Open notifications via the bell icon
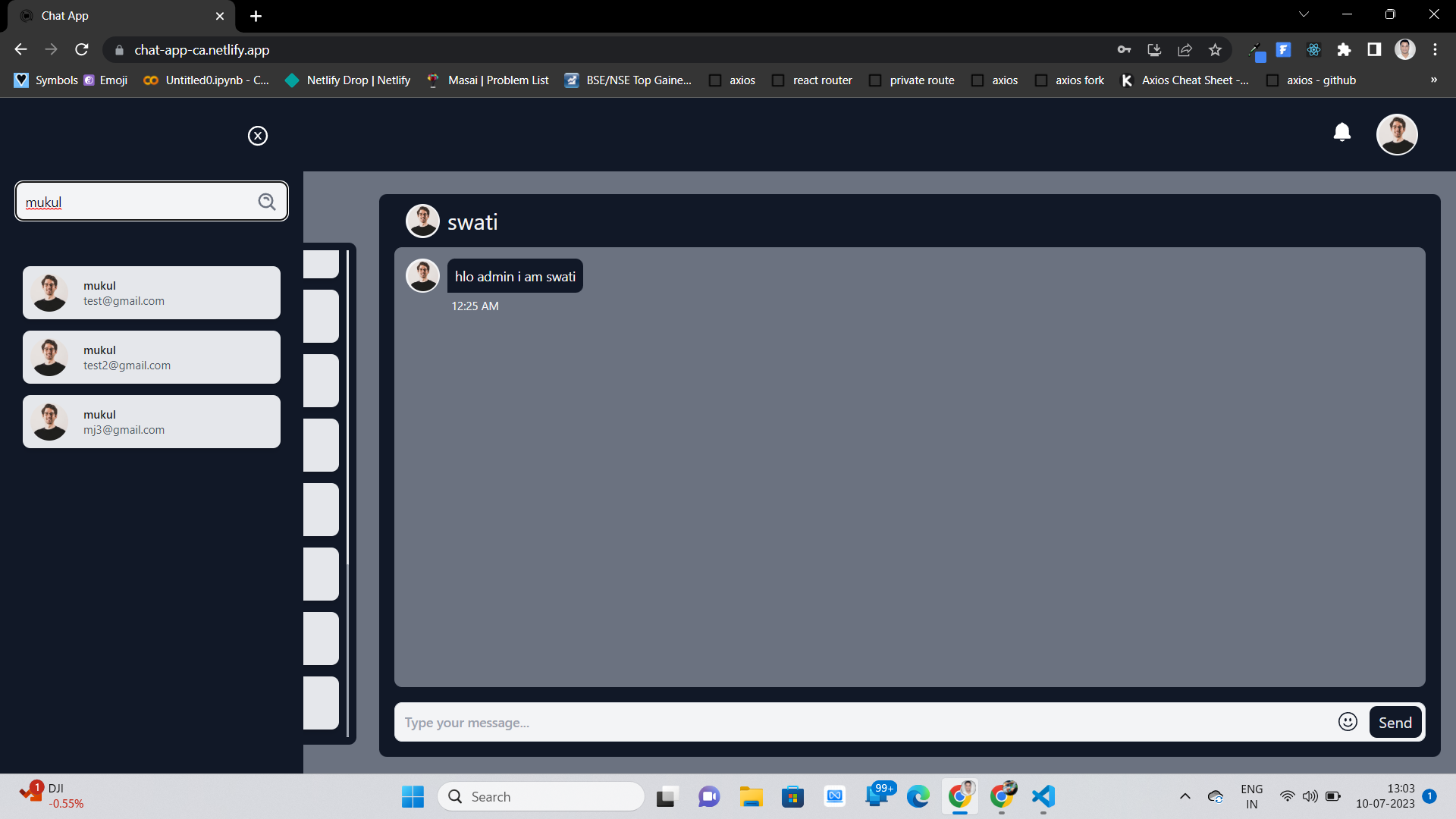The image size is (1456, 819). coord(1342,132)
